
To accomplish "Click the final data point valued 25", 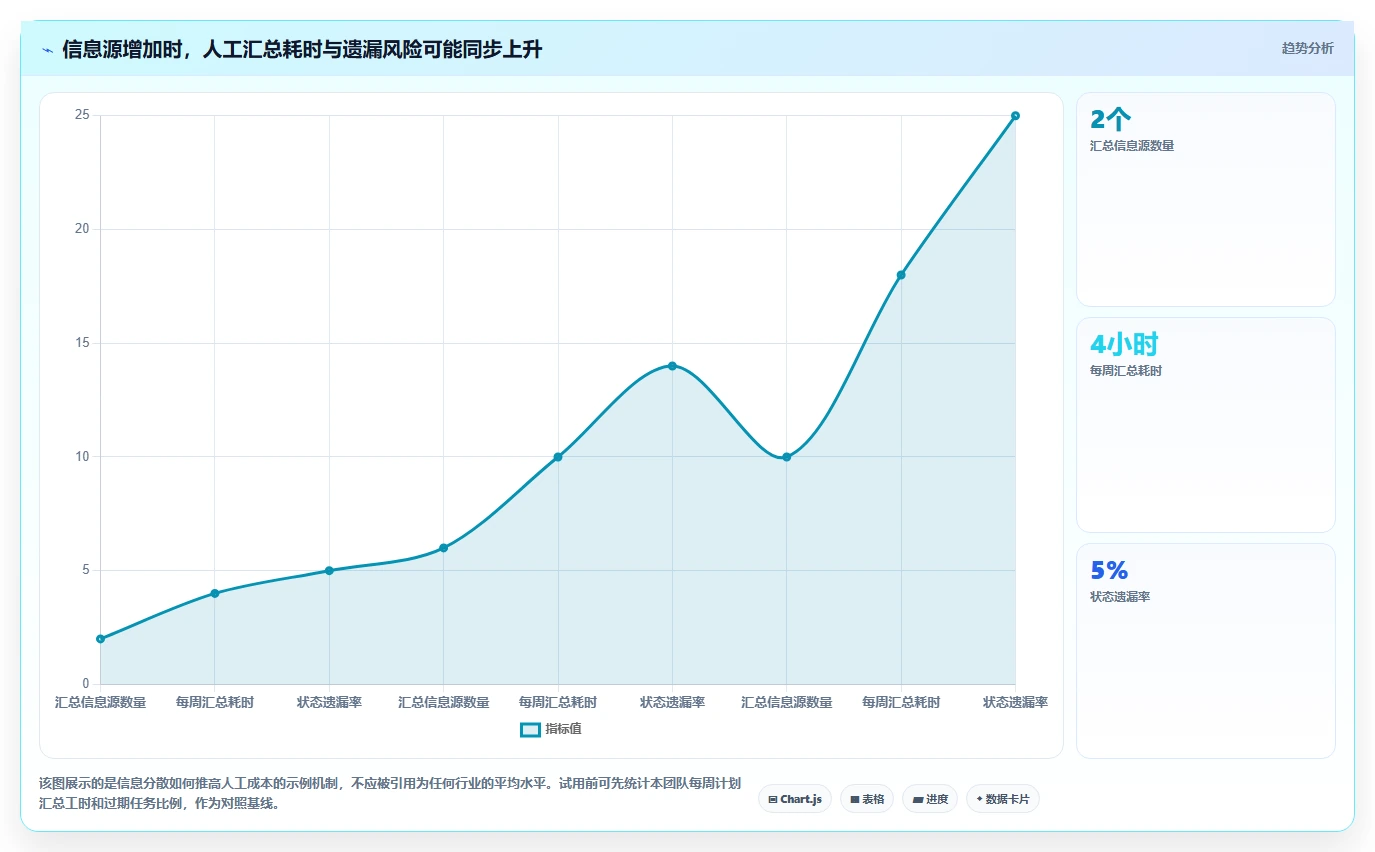I will tap(1015, 115).
